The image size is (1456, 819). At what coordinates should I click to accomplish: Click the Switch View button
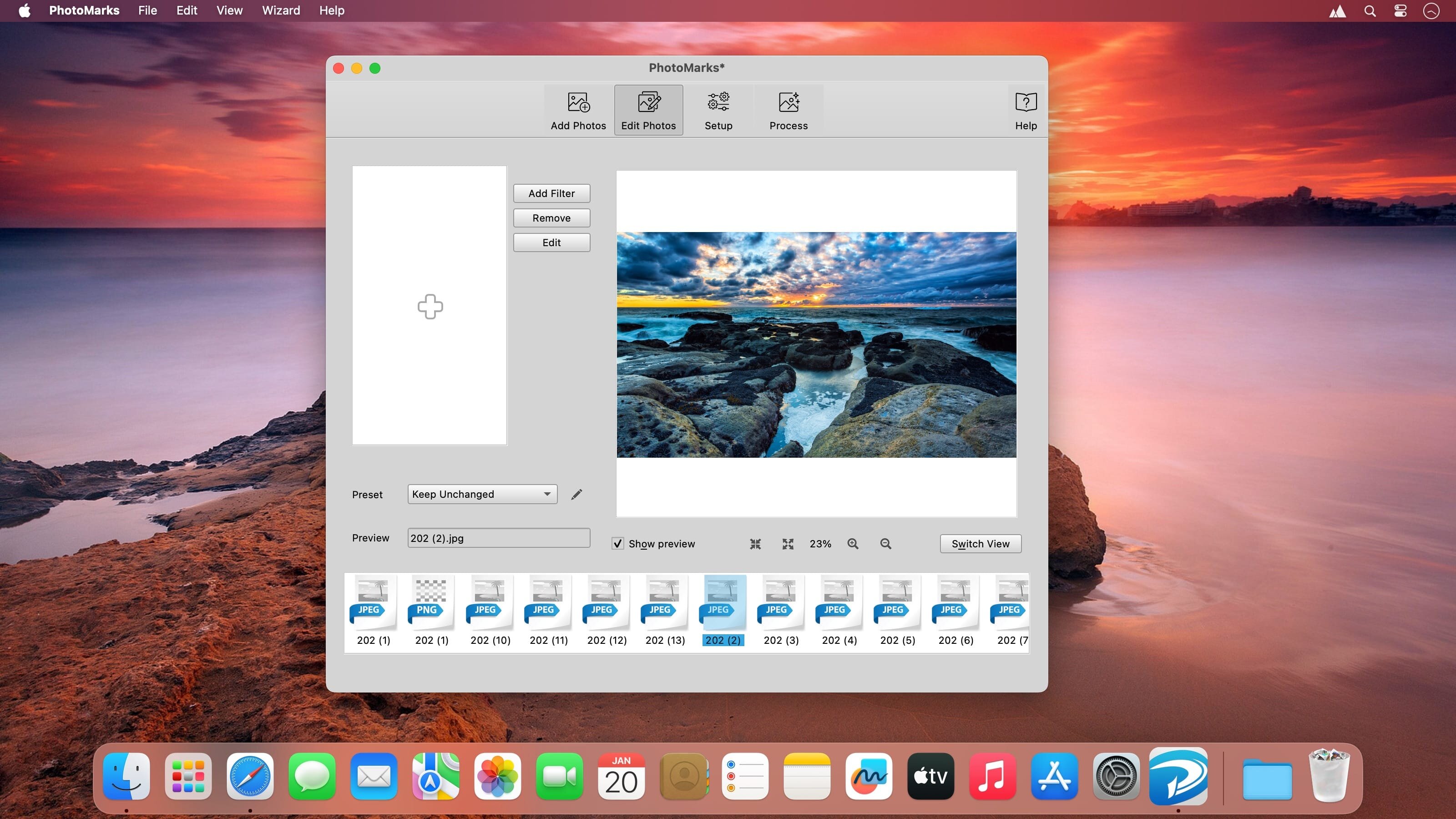[x=980, y=544]
